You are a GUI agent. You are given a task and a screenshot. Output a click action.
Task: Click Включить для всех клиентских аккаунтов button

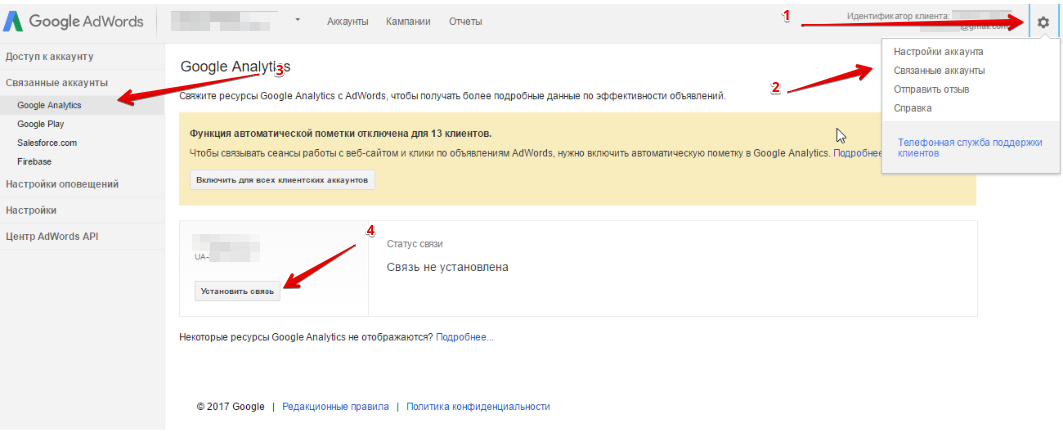282,180
